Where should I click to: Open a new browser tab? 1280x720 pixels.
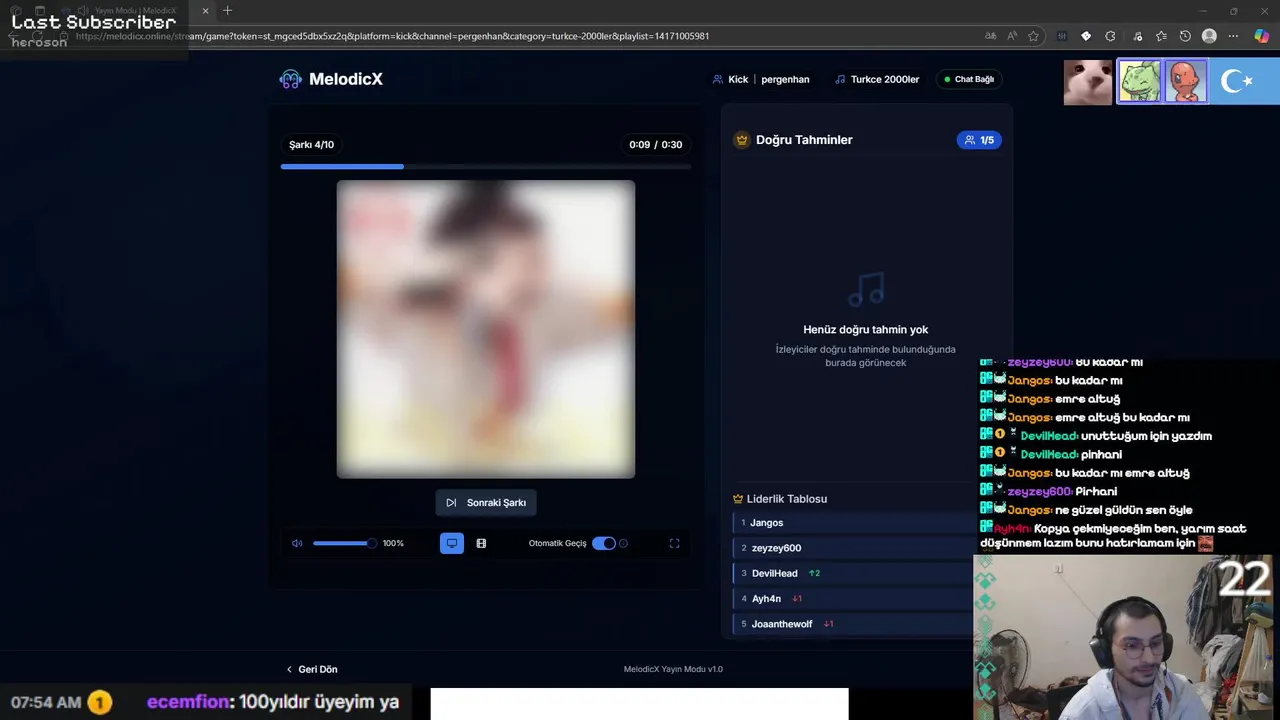pos(227,11)
